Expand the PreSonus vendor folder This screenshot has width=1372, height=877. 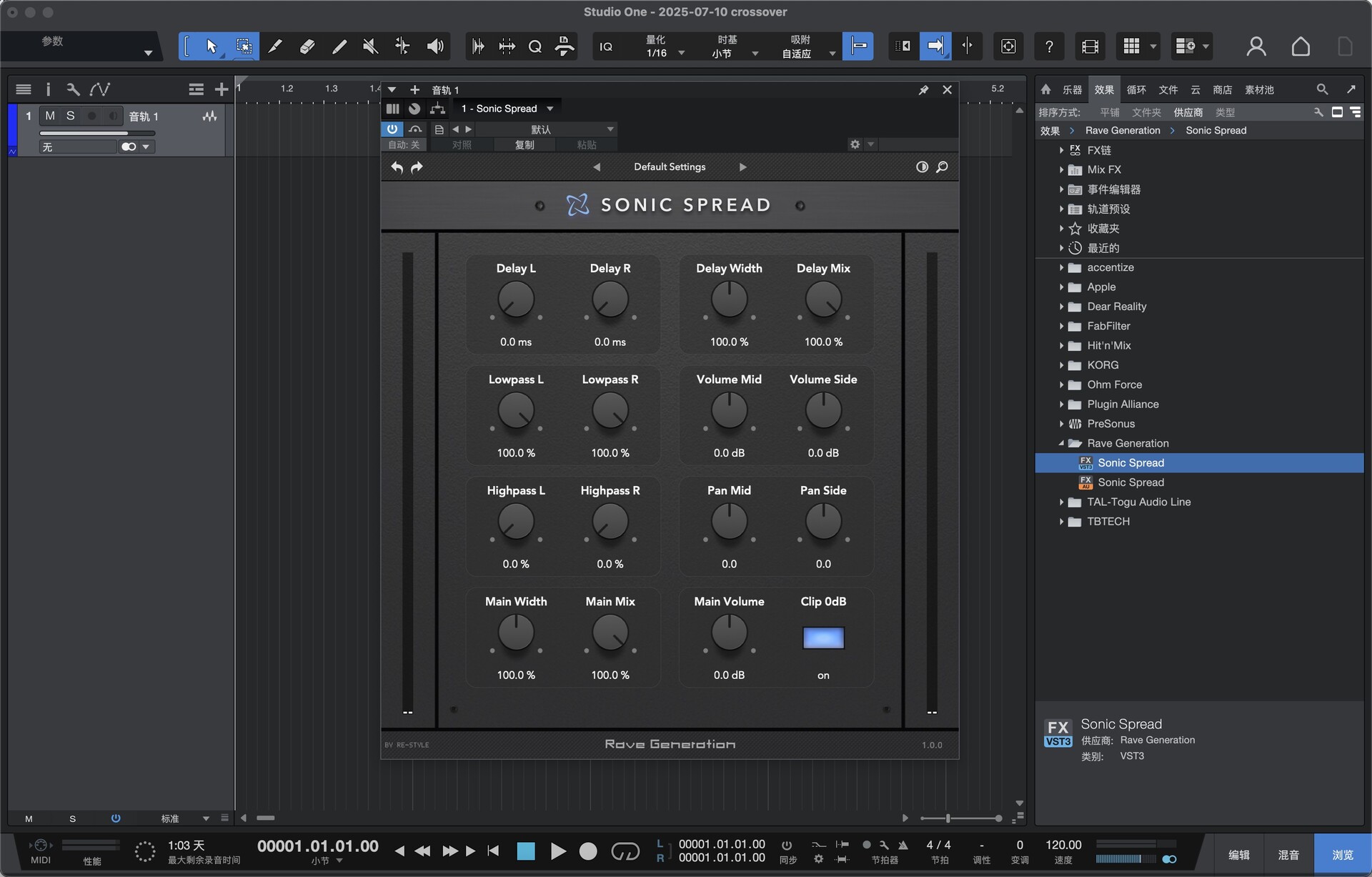point(1062,424)
